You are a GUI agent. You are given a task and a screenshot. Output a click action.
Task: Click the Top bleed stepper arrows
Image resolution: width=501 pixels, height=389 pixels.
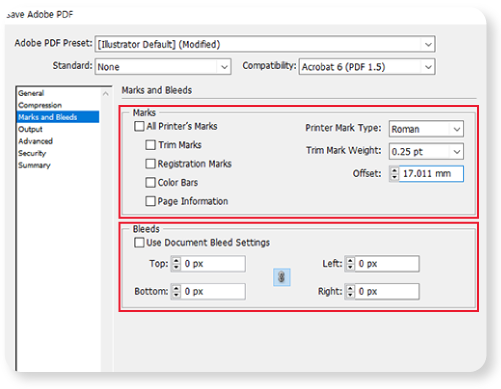(176, 264)
